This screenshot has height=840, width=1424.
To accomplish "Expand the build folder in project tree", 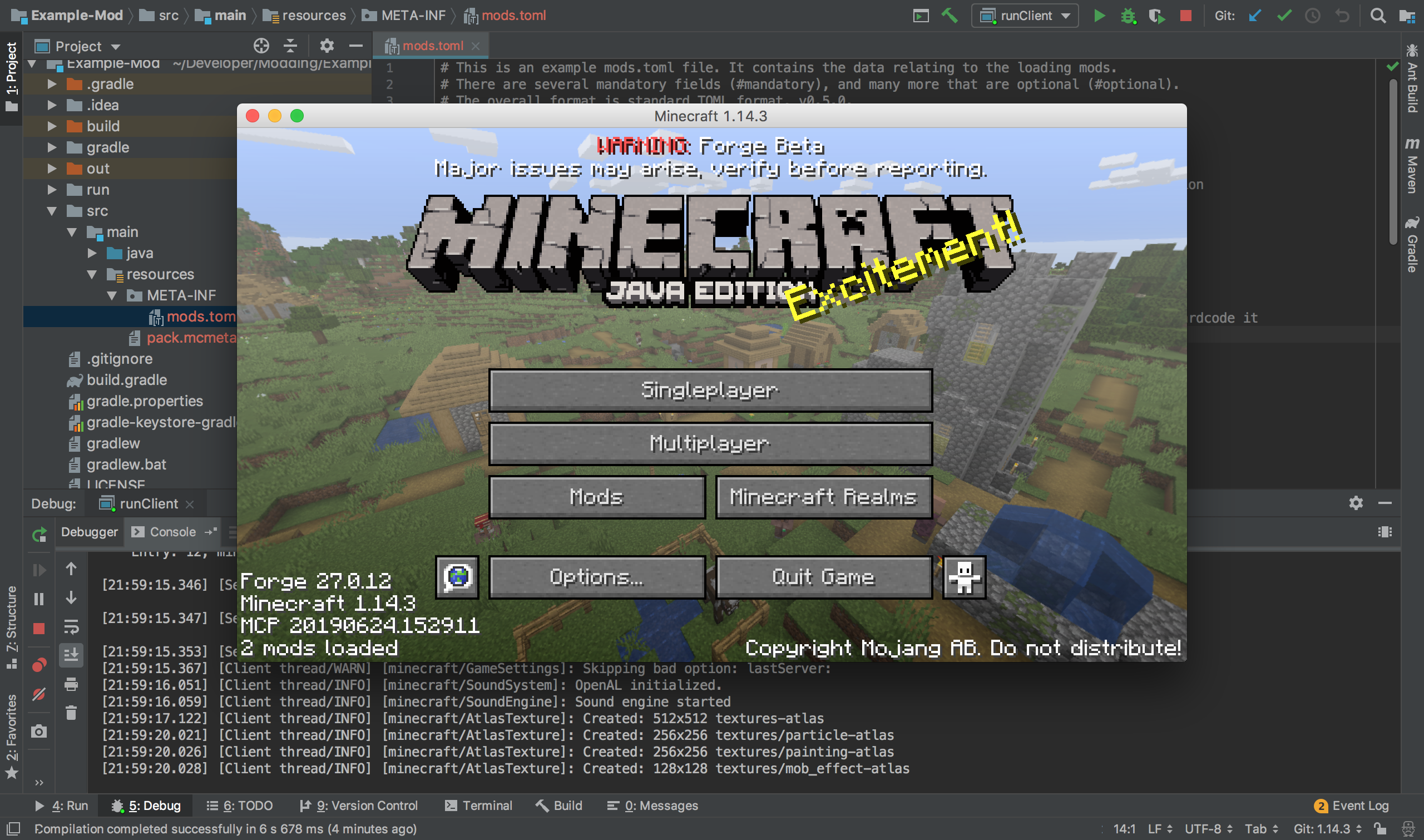I will pyautogui.click(x=52, y=126).
